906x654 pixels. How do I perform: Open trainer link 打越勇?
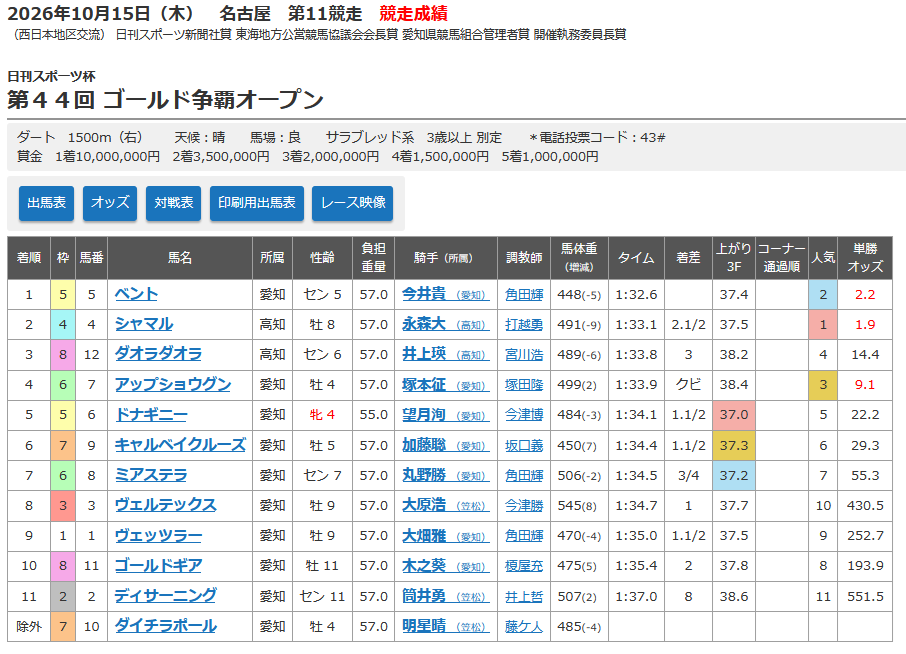click(x=524, y=325)
